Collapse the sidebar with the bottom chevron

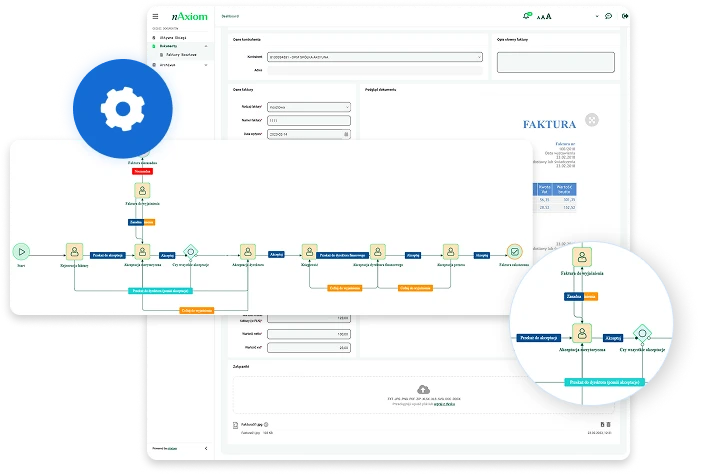205,448
